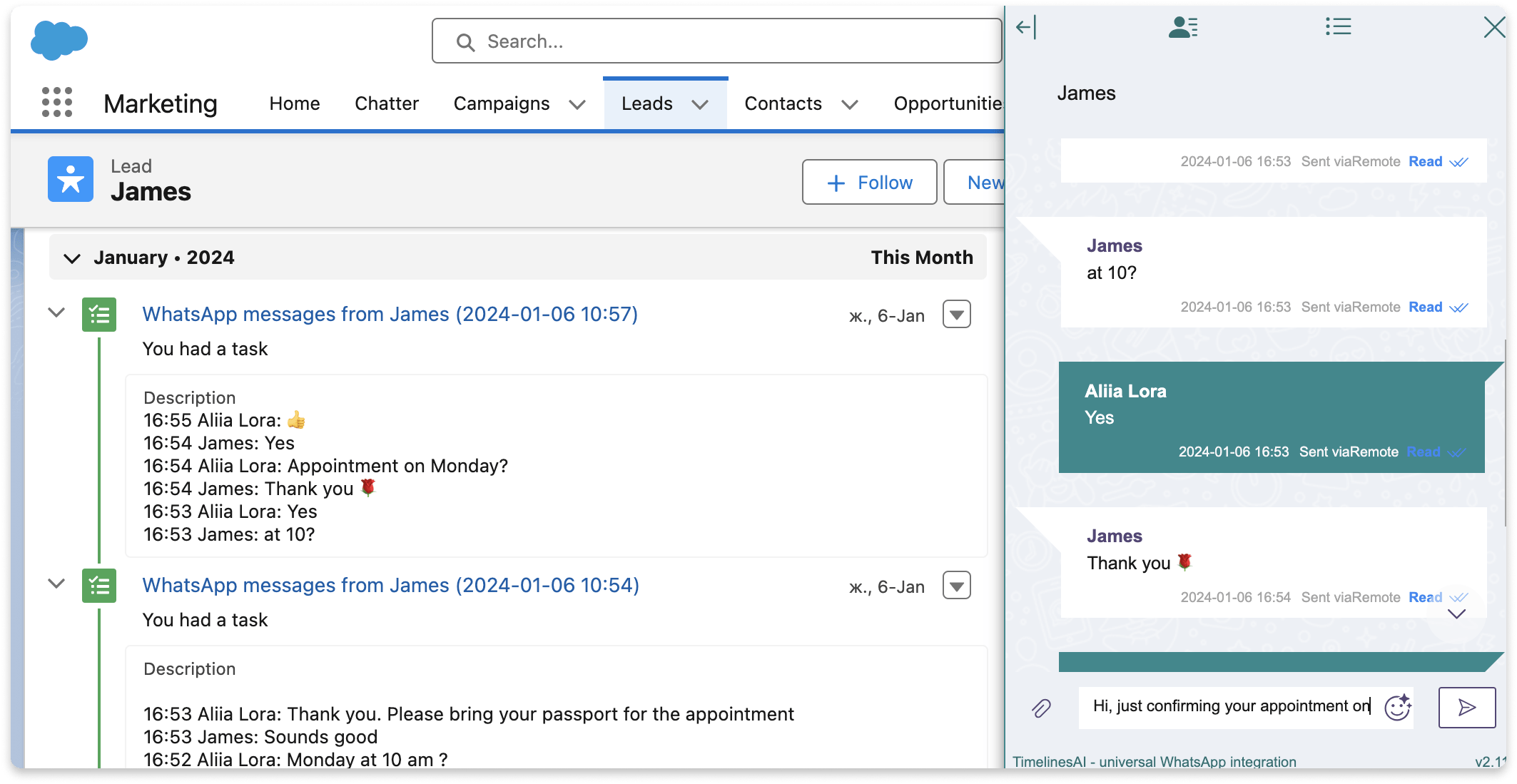Collapse the January 2024 timeline section
Screen dimensions: 1517x784
click(x=72, y=258)
